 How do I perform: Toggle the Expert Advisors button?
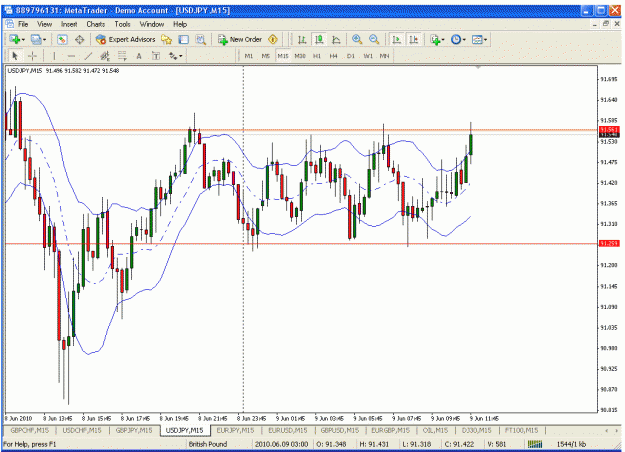[x=126, y=39]
